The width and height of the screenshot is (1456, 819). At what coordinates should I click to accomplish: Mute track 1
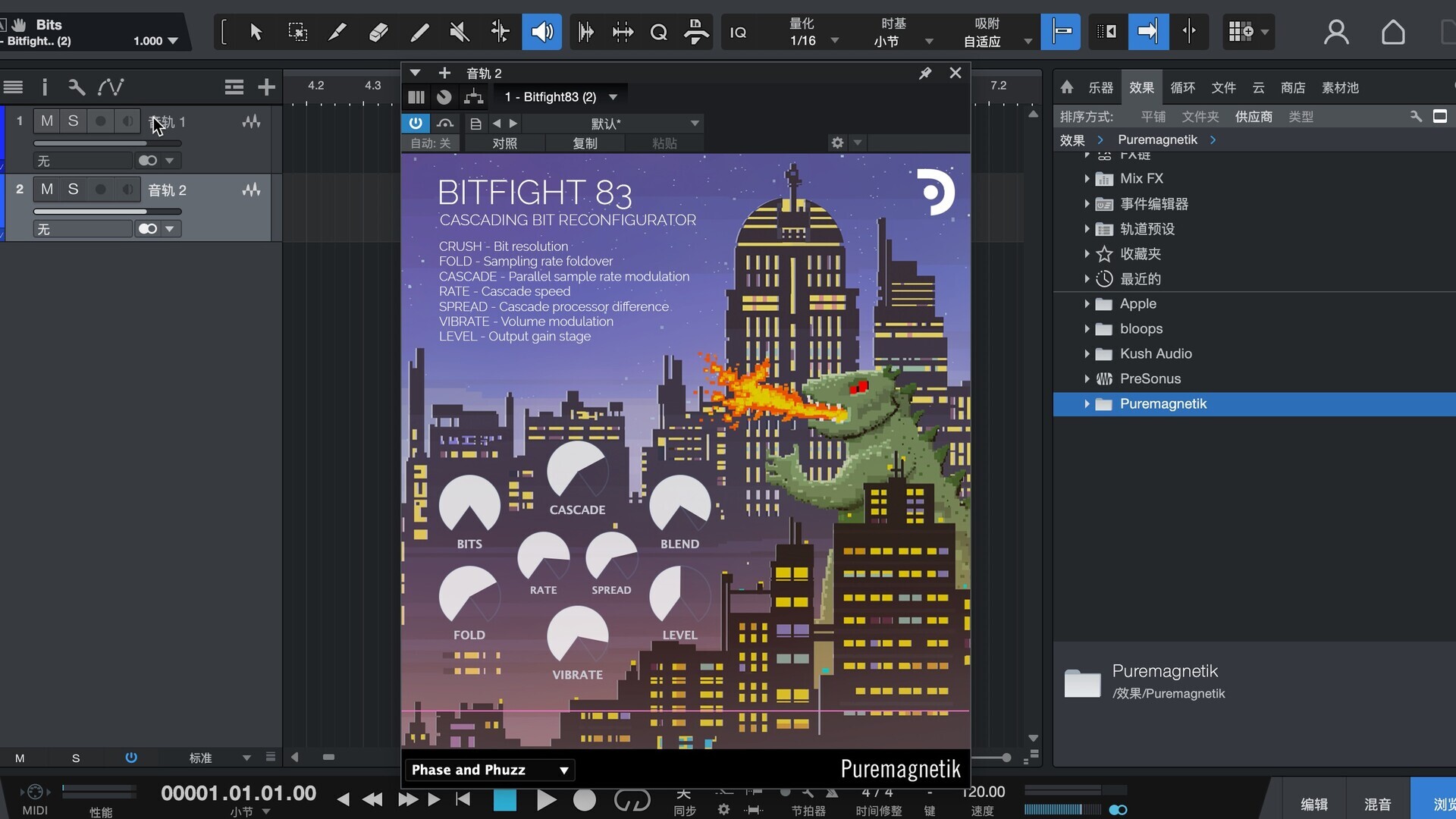(47, 121)
